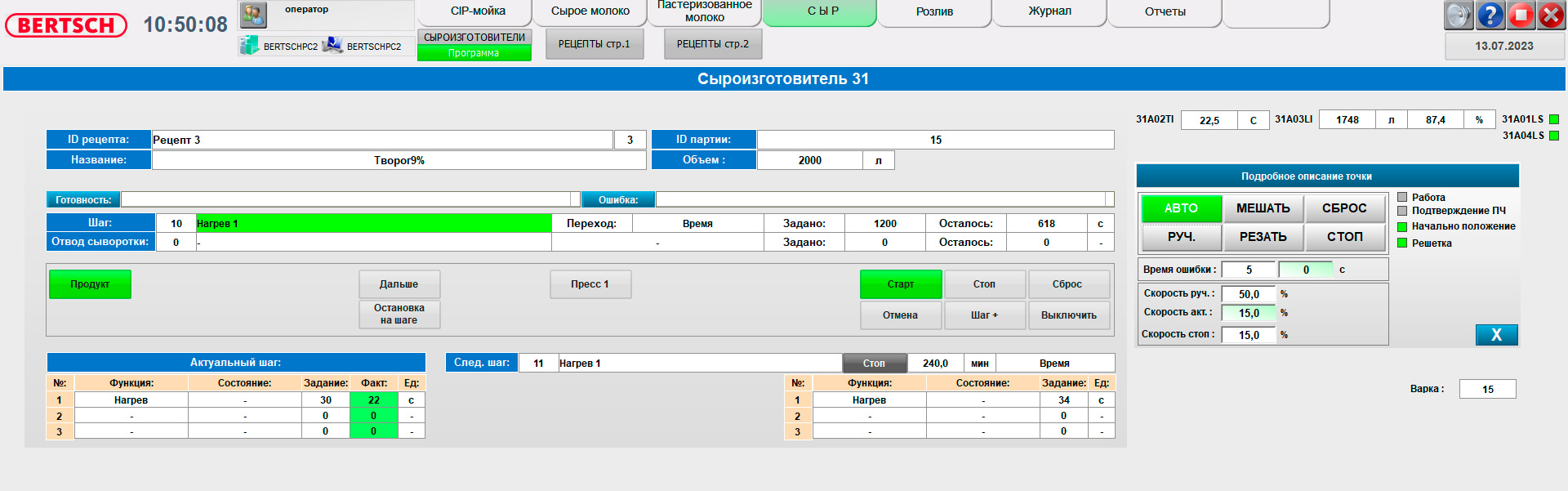Click the 31A03LI level value 1748

[1347, 120]
